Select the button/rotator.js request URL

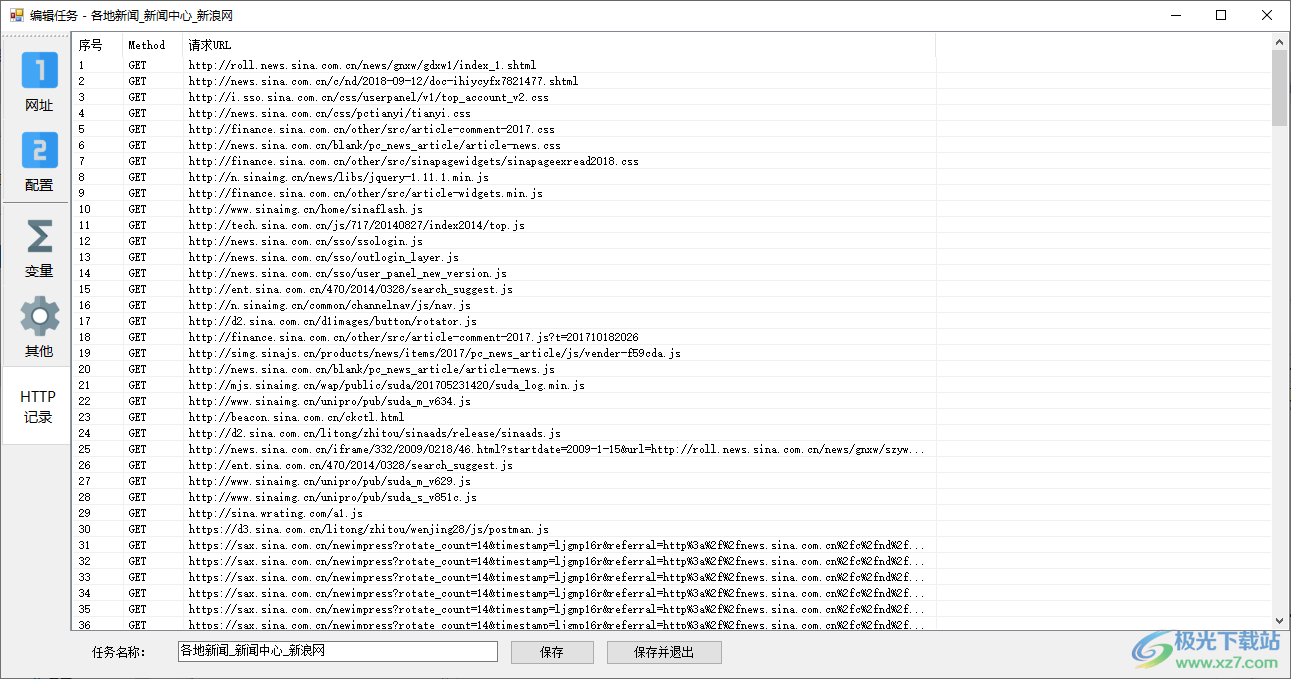click(332, 321)
